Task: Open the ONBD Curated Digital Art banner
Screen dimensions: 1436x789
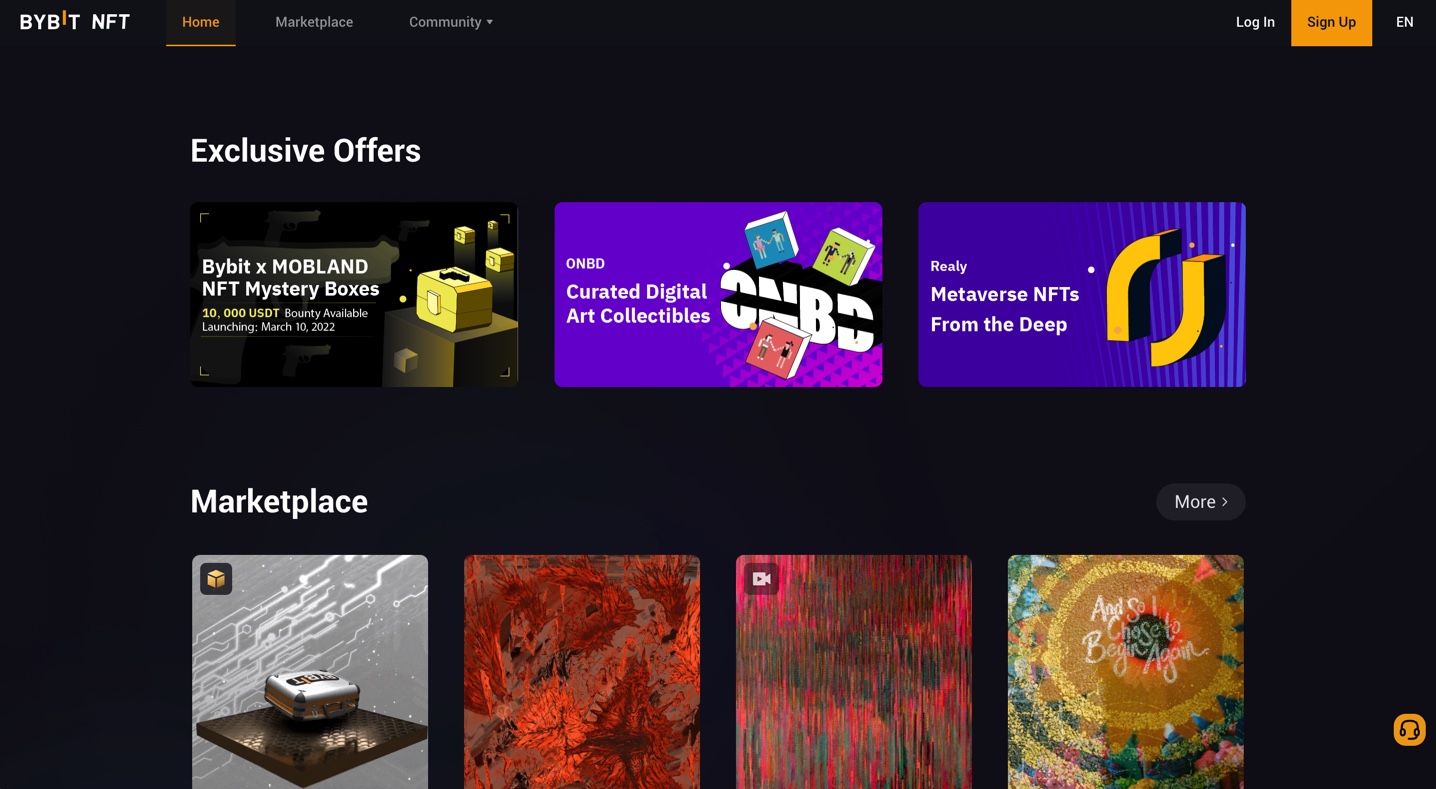Action: [718, 295]
